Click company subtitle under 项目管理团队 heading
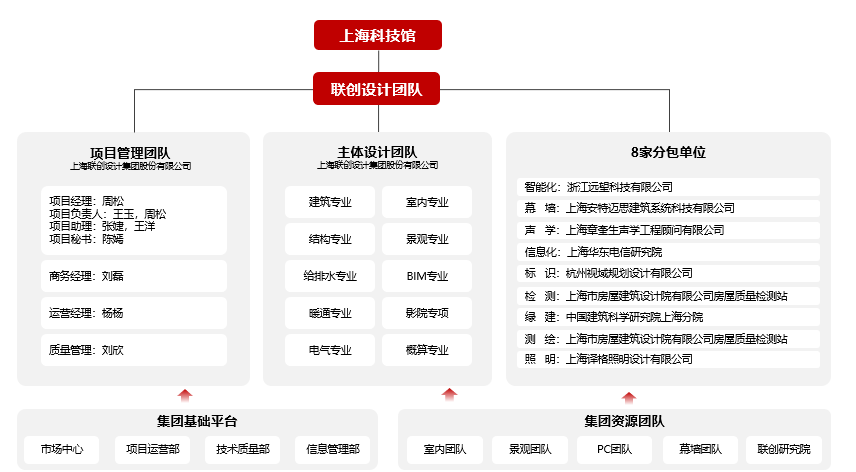856x472 pixels. [130, 166]
